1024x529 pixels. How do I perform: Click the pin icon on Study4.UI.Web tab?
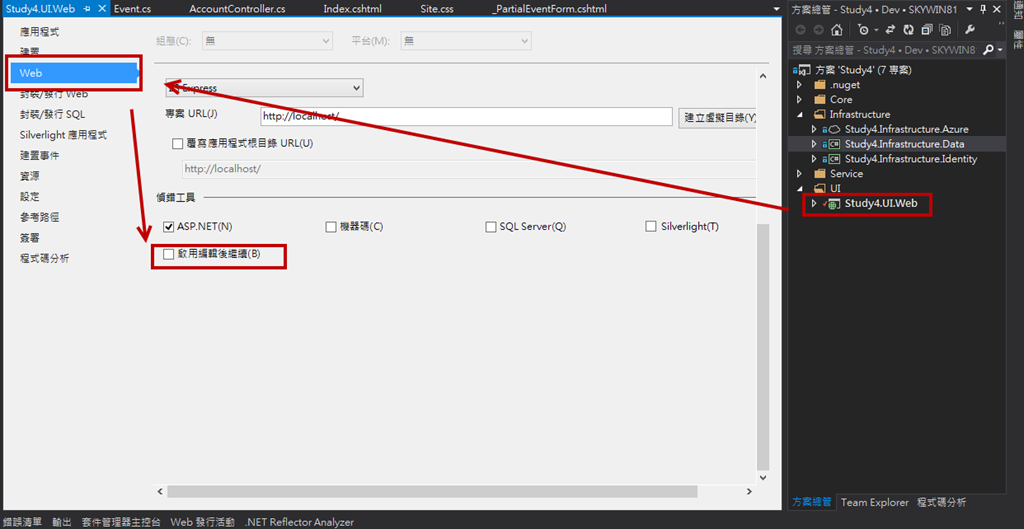87,8
